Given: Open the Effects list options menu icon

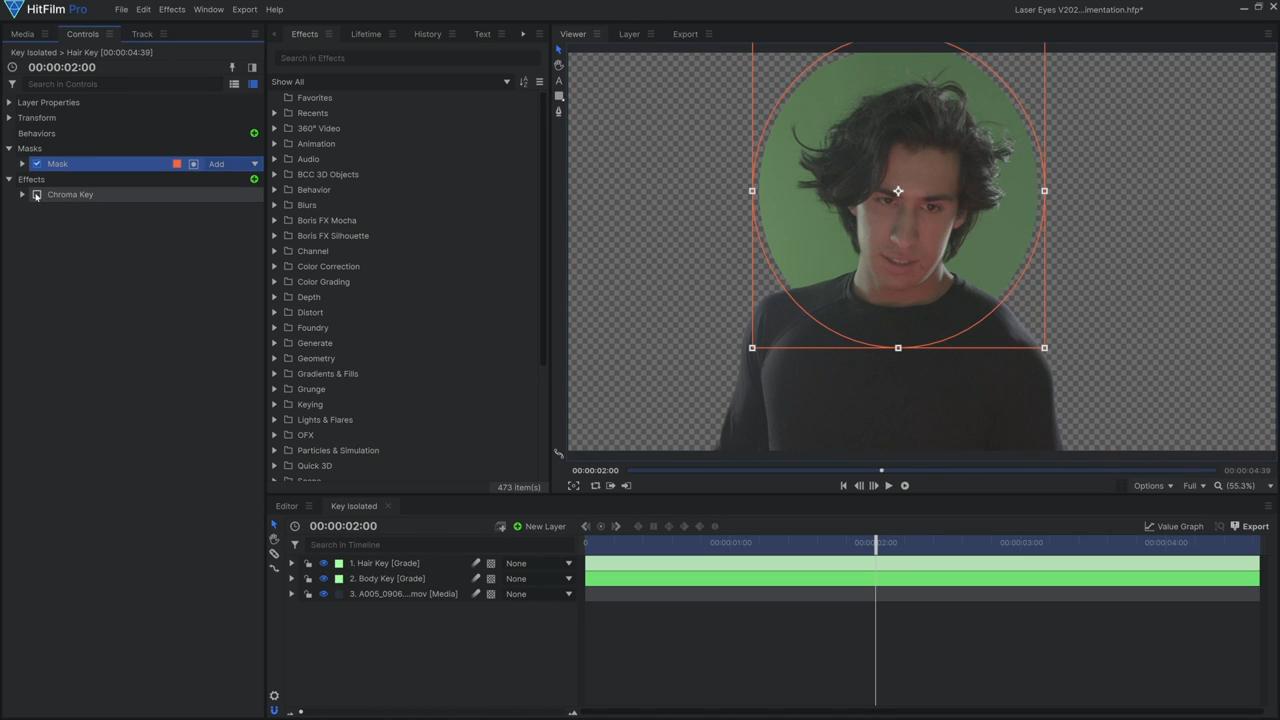Looking at the screenshot, I should (x=539, y=82).
